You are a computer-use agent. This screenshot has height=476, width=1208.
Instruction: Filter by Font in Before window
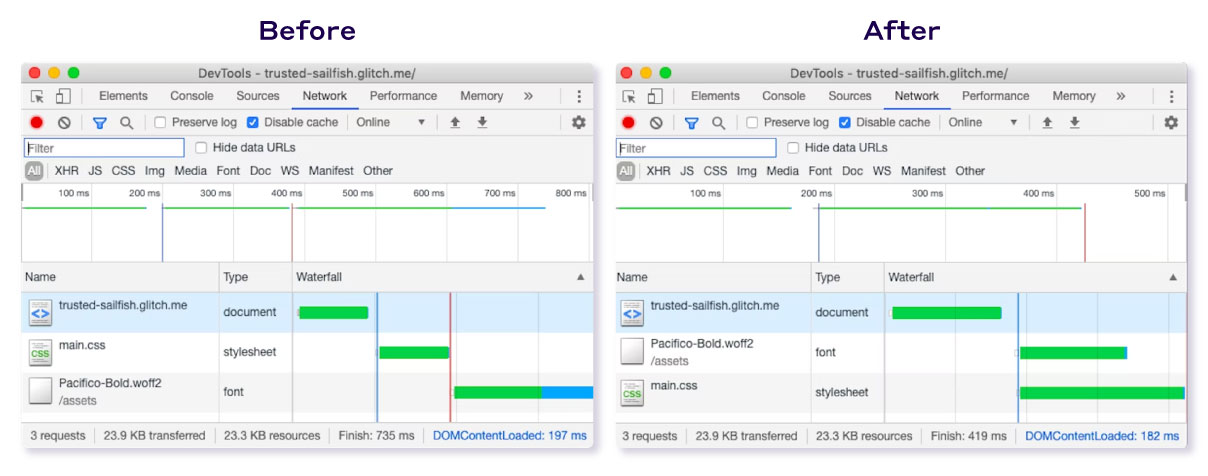coord(228,171)
